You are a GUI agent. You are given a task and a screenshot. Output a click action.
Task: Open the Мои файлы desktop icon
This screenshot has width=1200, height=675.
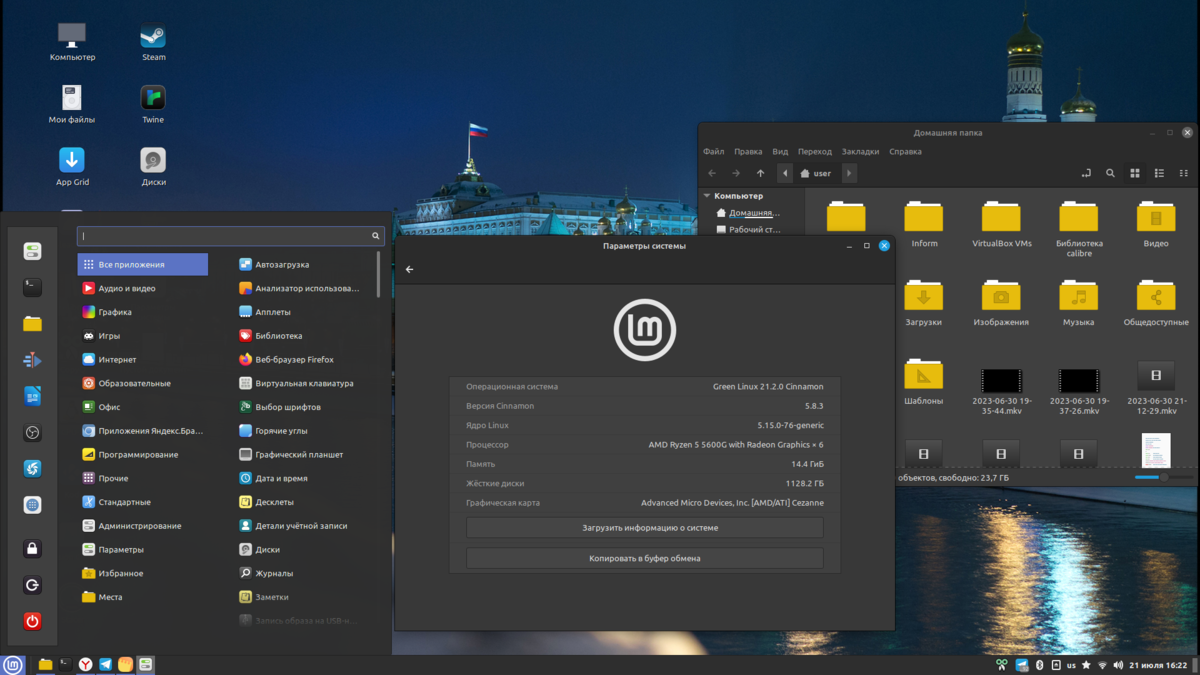(72, 104)
